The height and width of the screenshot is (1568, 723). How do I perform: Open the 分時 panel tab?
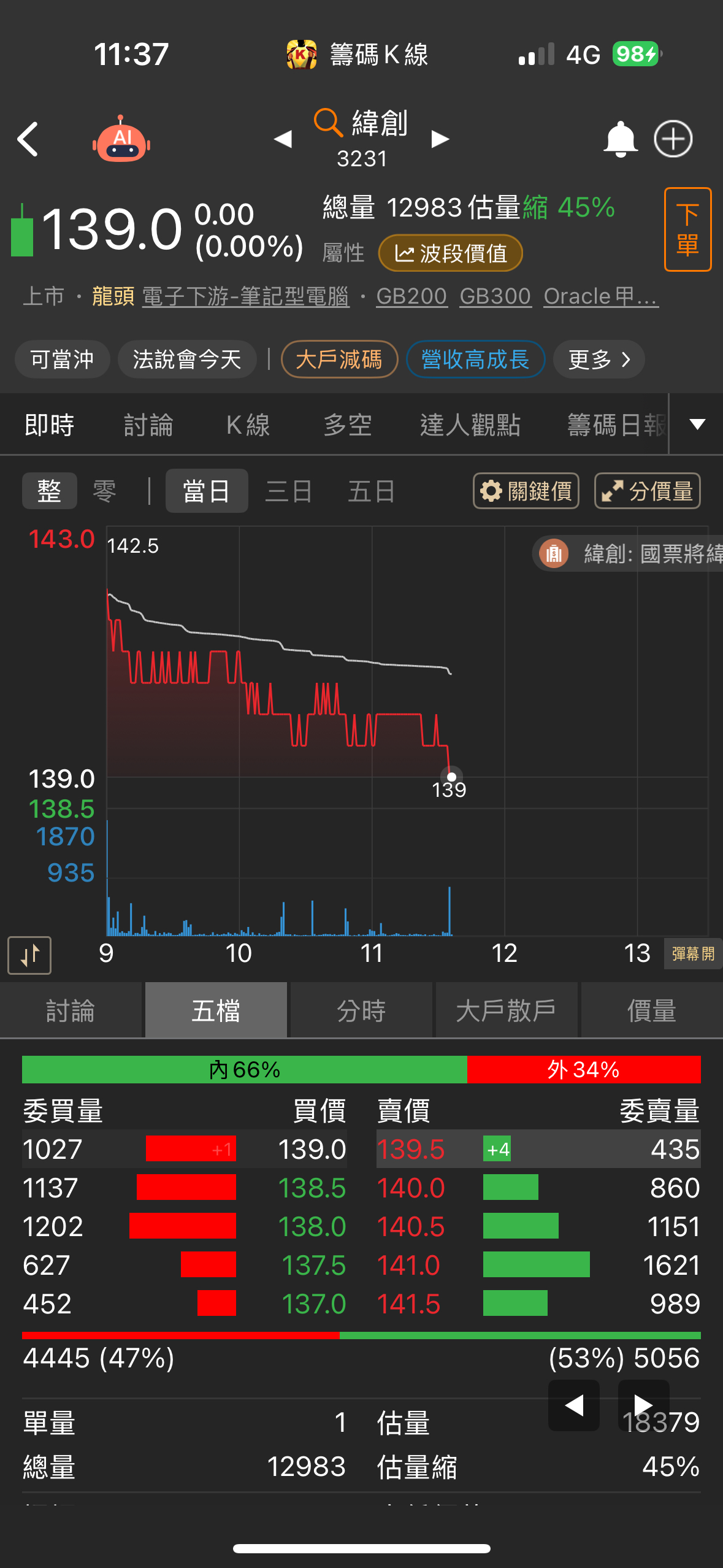(361, 1010)
